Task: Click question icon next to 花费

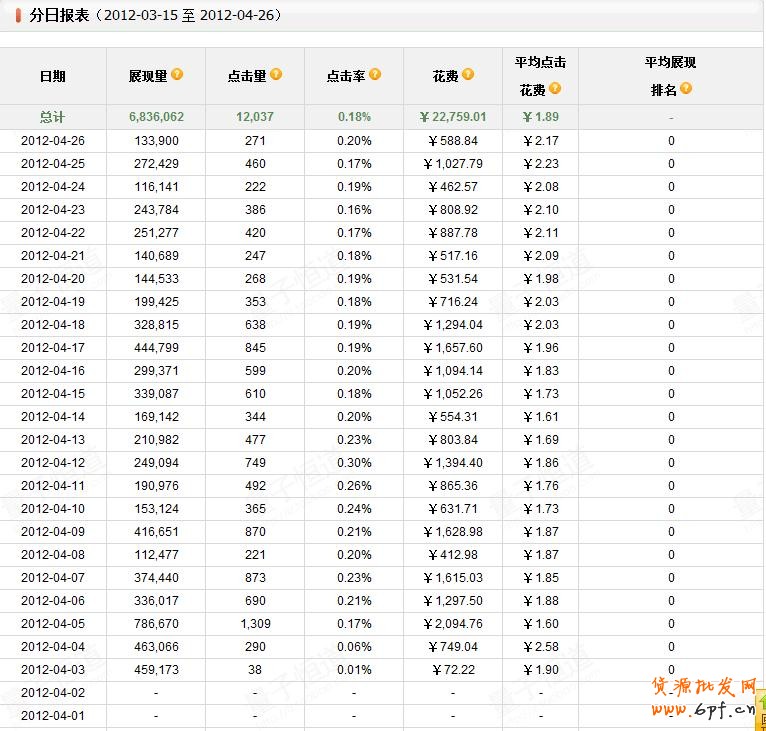Action: [468, 75]
